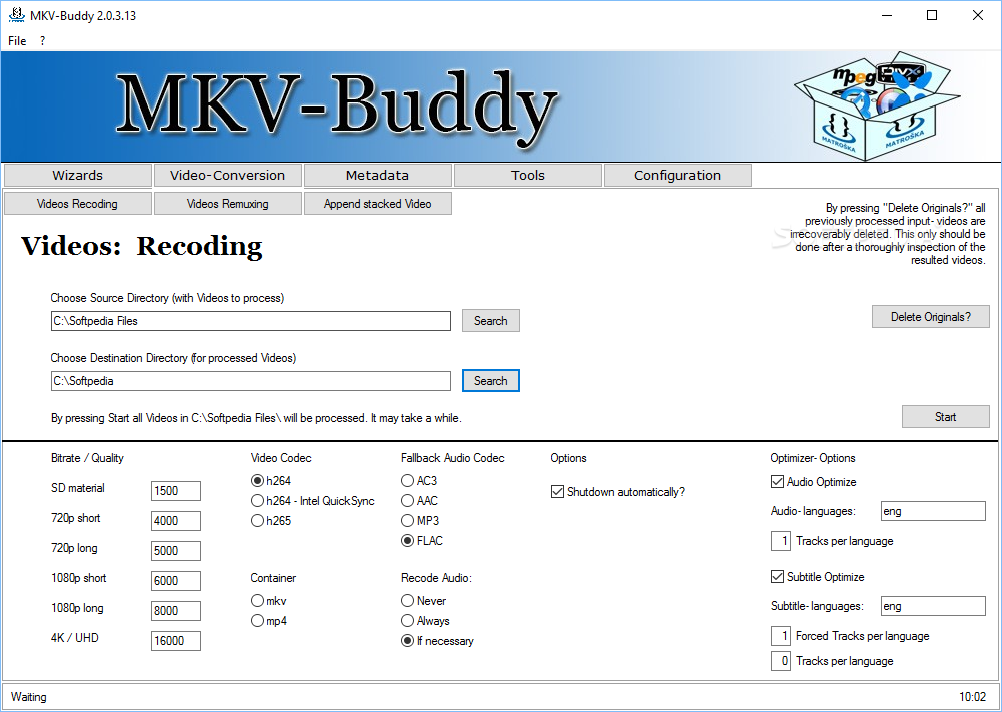Click the SD material bitrate field
The height and width of the screenshot is (712, 1002).
(x=176, y=491)
